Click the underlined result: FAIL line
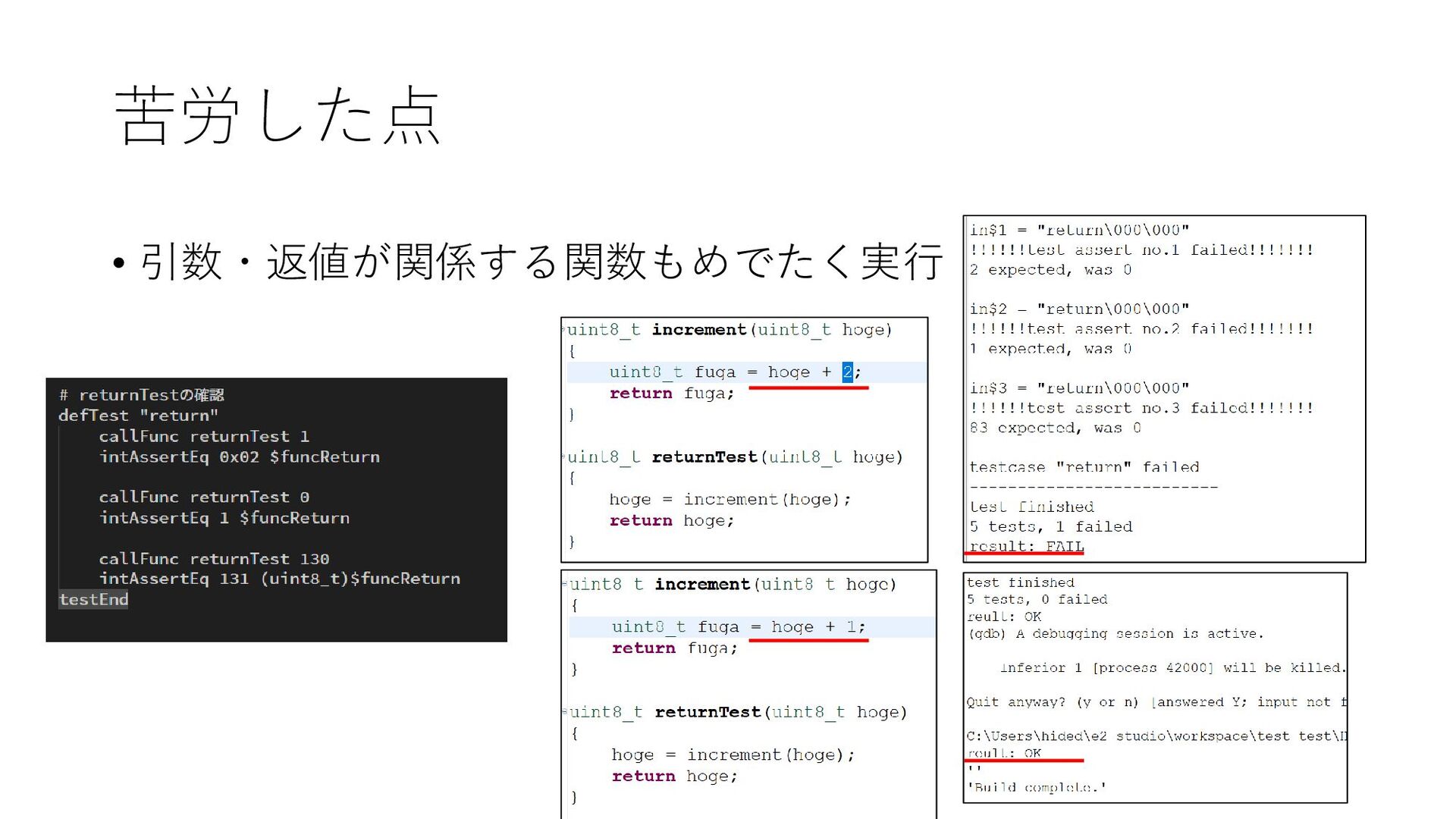 1027,545
